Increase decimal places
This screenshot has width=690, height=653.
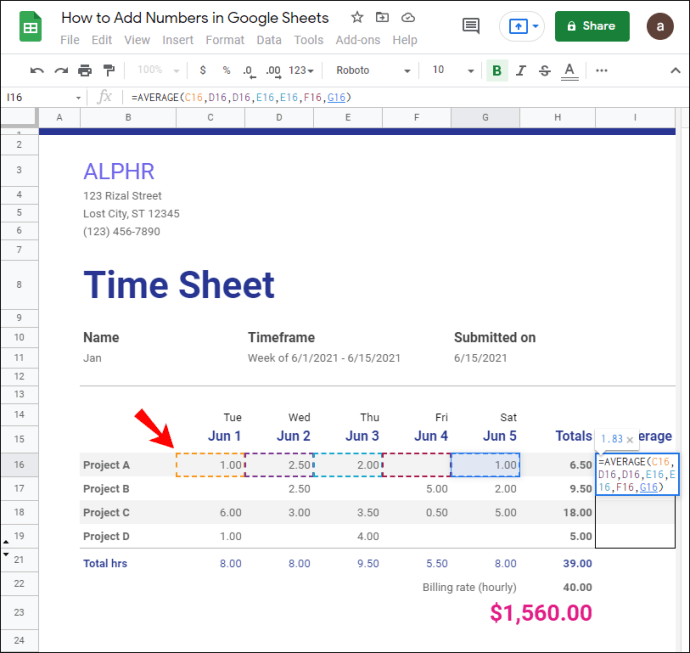click(273, 71)
